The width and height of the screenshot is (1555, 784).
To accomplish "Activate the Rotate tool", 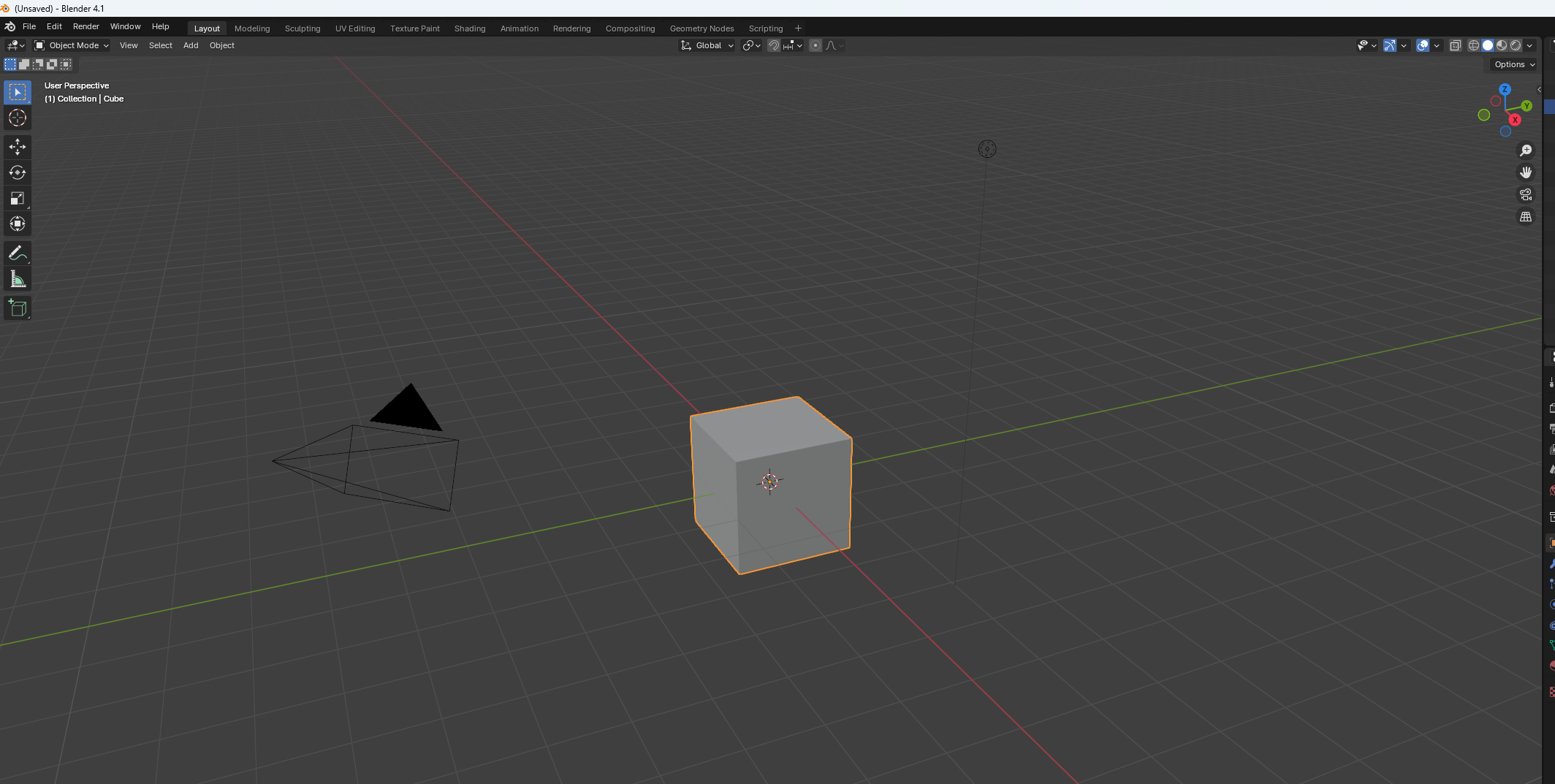I will (18, 172).
